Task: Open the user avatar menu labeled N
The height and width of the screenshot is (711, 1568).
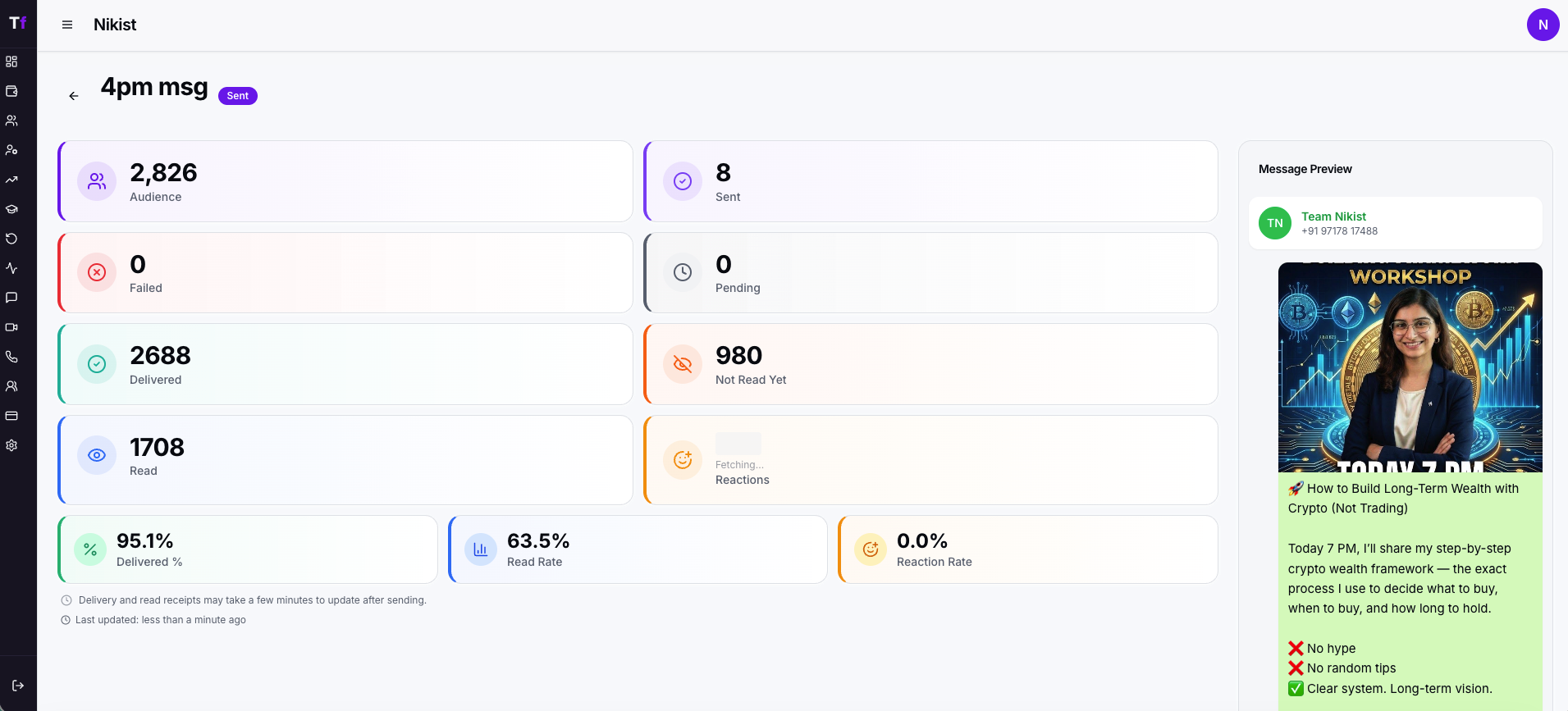Action: pos(1543,25)
